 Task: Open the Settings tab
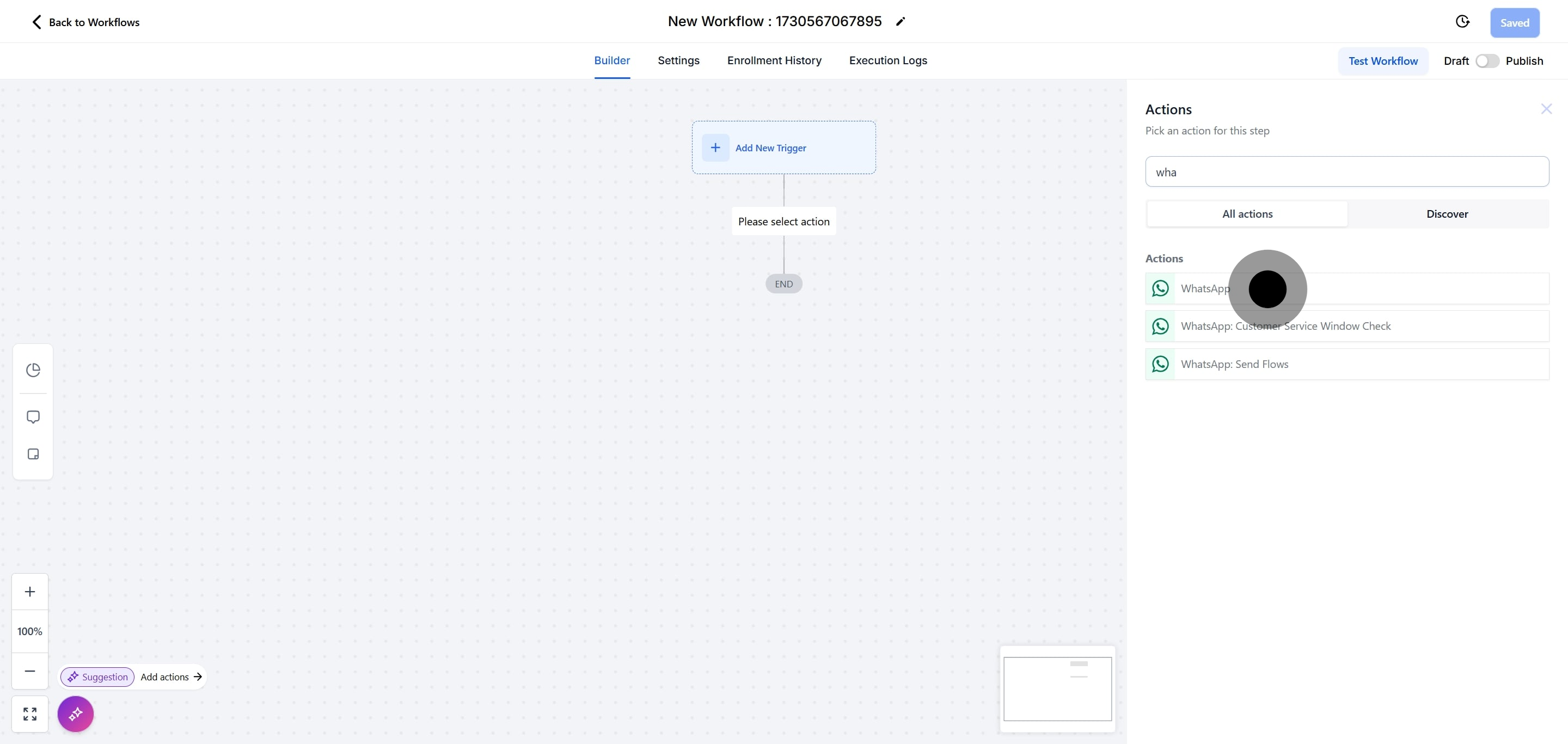click(678, 60)
